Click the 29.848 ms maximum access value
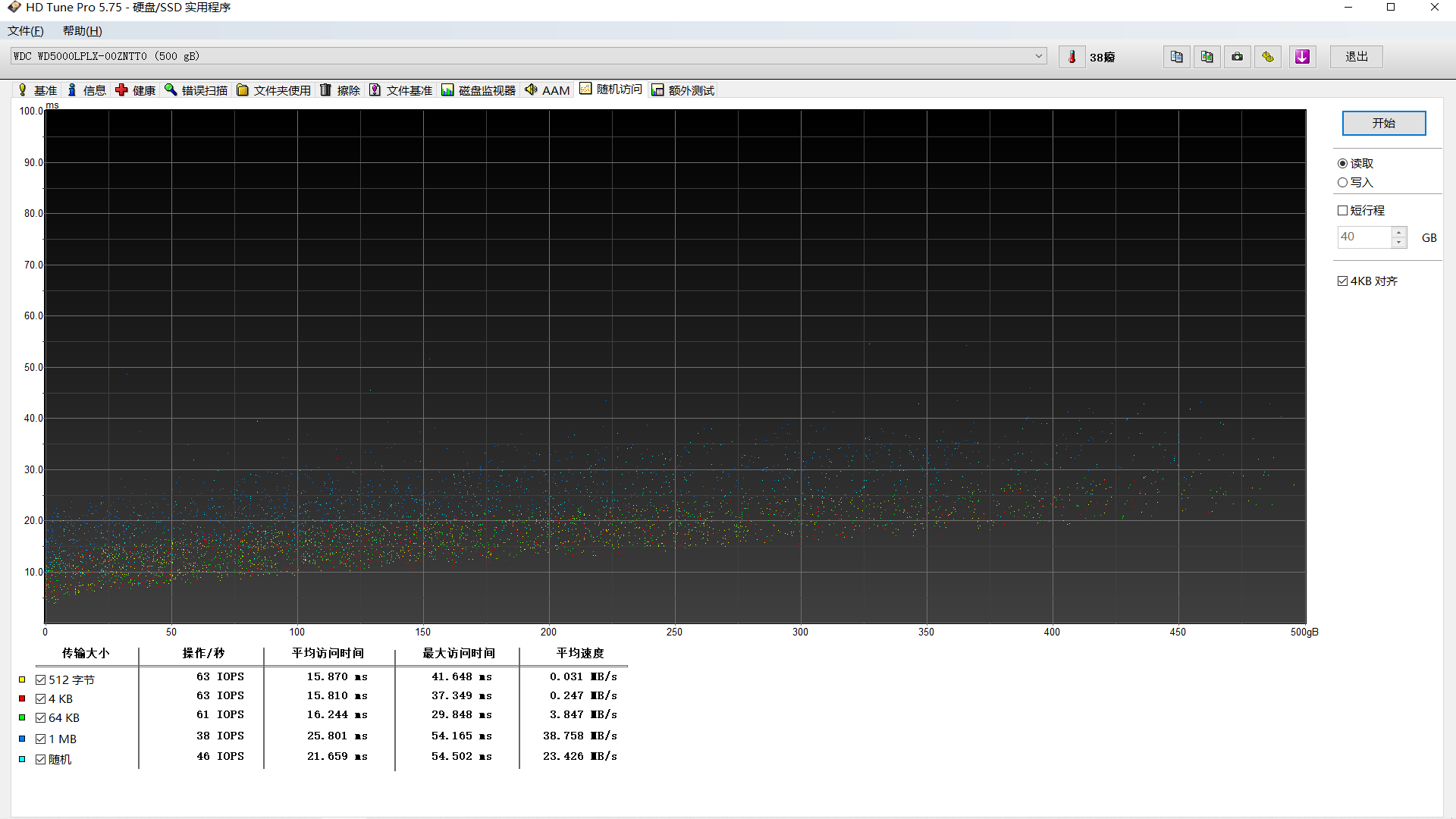Screen dimensions: 1456x819 coord(462,715)
